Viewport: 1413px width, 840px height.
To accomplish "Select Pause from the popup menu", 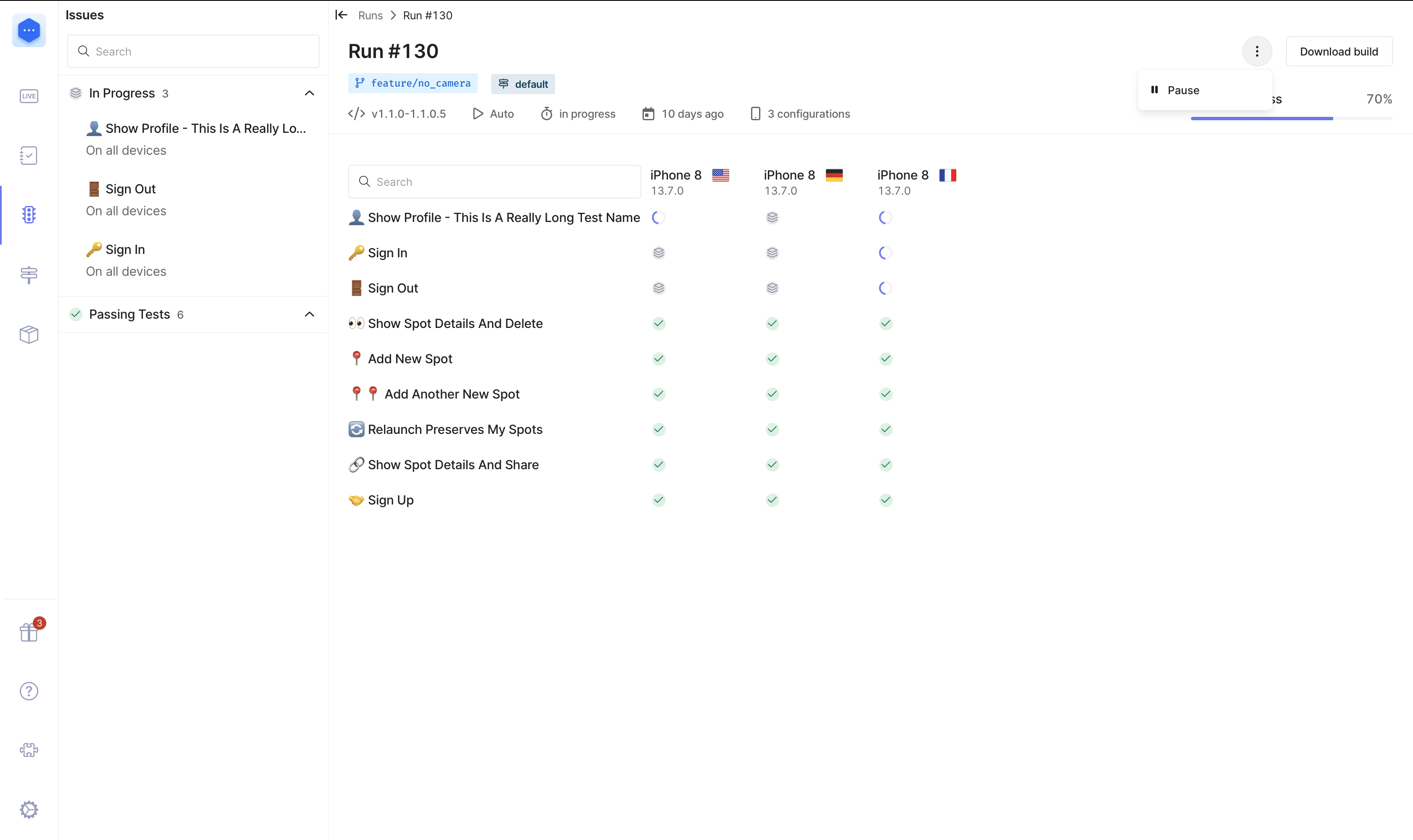I will point(1183,90).
